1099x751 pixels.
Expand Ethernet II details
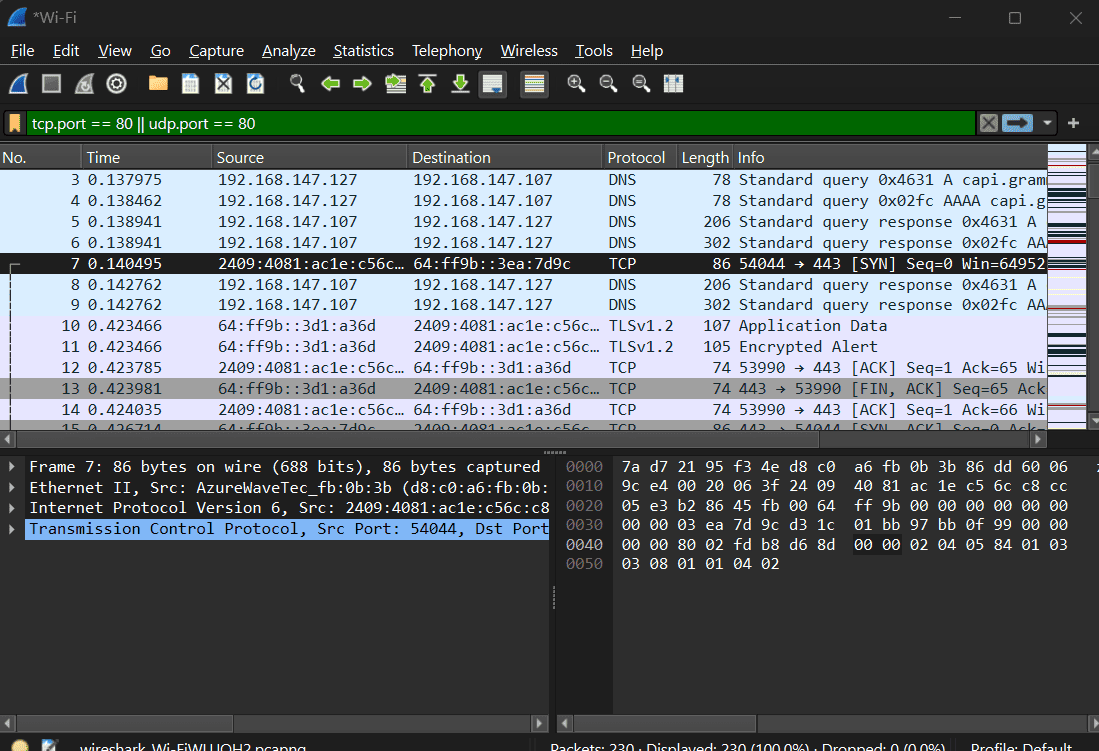point(12,488)
